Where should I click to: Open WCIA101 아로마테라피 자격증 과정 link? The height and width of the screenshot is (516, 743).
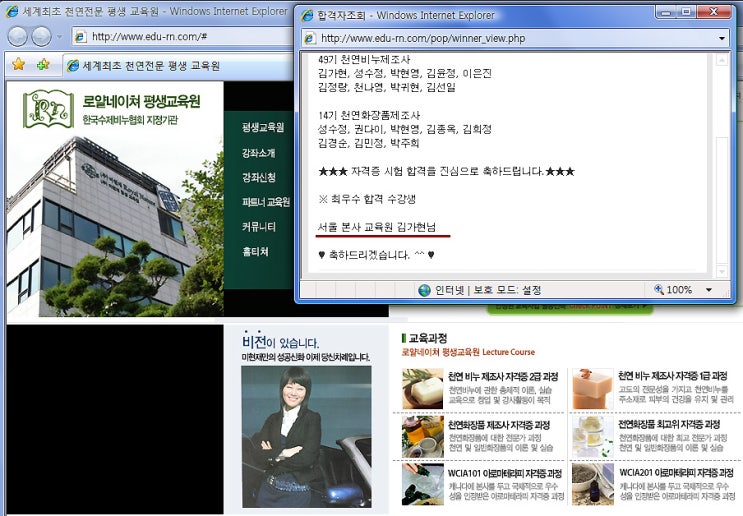tap(505, 473)
